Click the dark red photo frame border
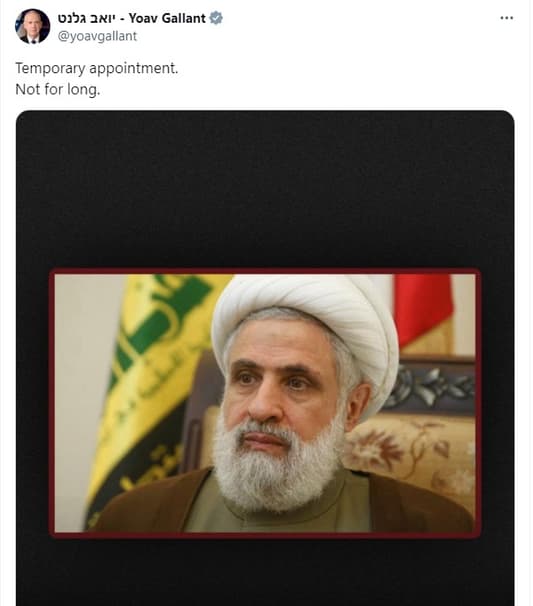The width and height of the screenshot is (533, 606). click(265, 271)
